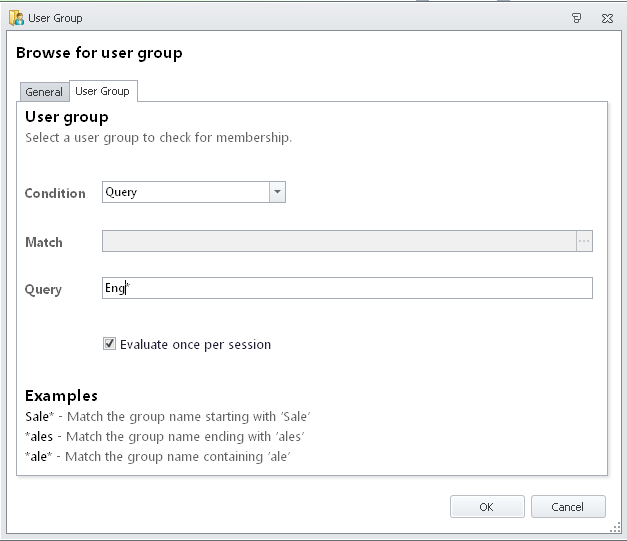Select the User Group tab
The height and width of the screenshot is (541, 627).
pos(103,91)
